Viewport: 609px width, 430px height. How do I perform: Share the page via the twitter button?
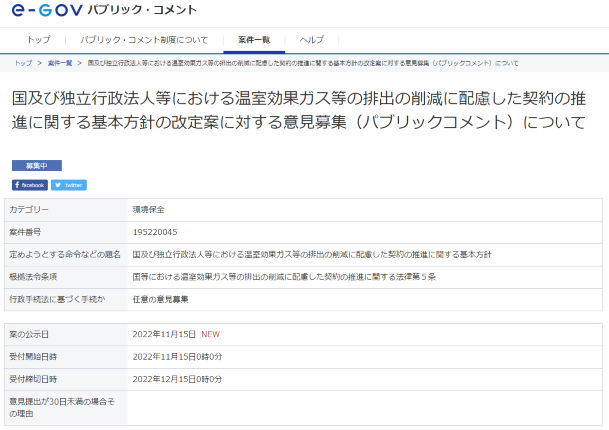(x=69, y=185)
